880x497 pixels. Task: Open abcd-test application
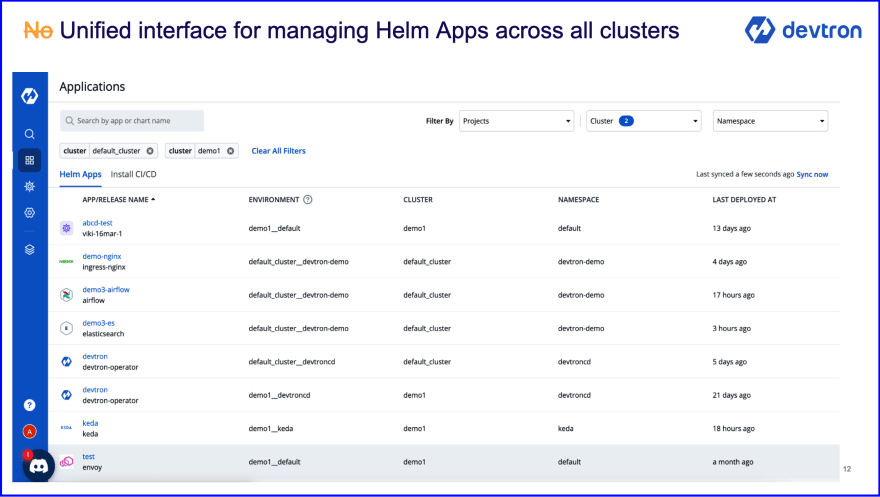pos(97,223)
